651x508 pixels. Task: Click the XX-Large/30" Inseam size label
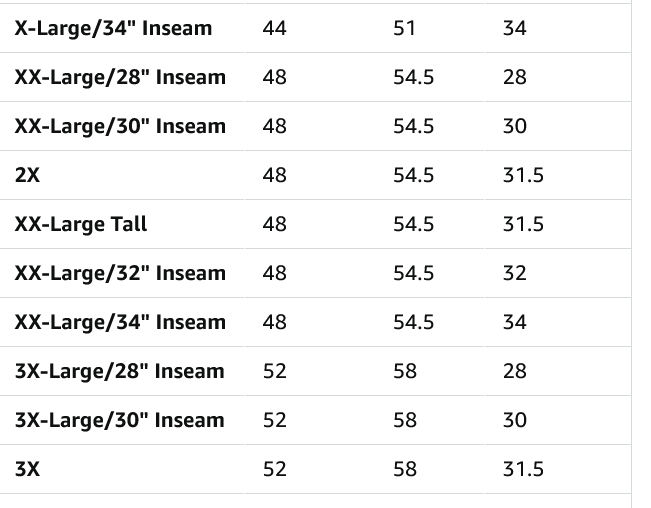120,126
